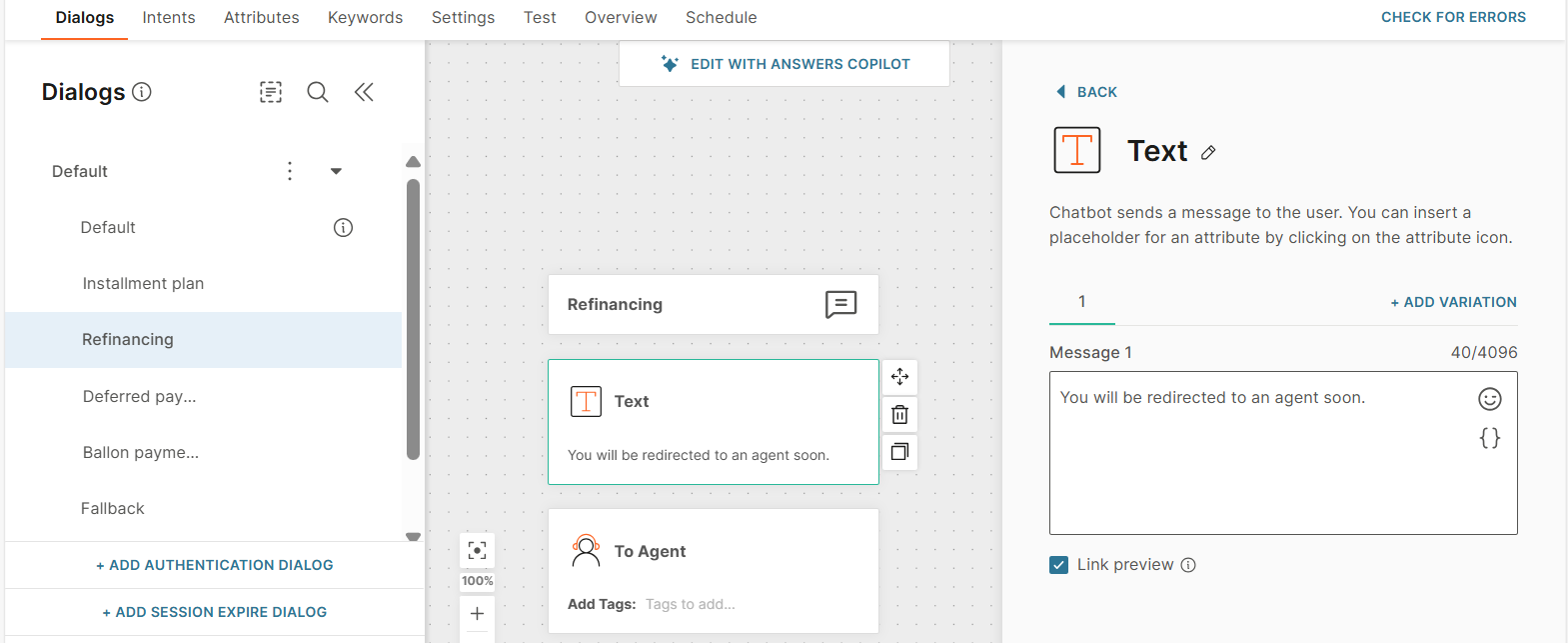Click the info icon next to Dialogs heading

pos(142,92)
